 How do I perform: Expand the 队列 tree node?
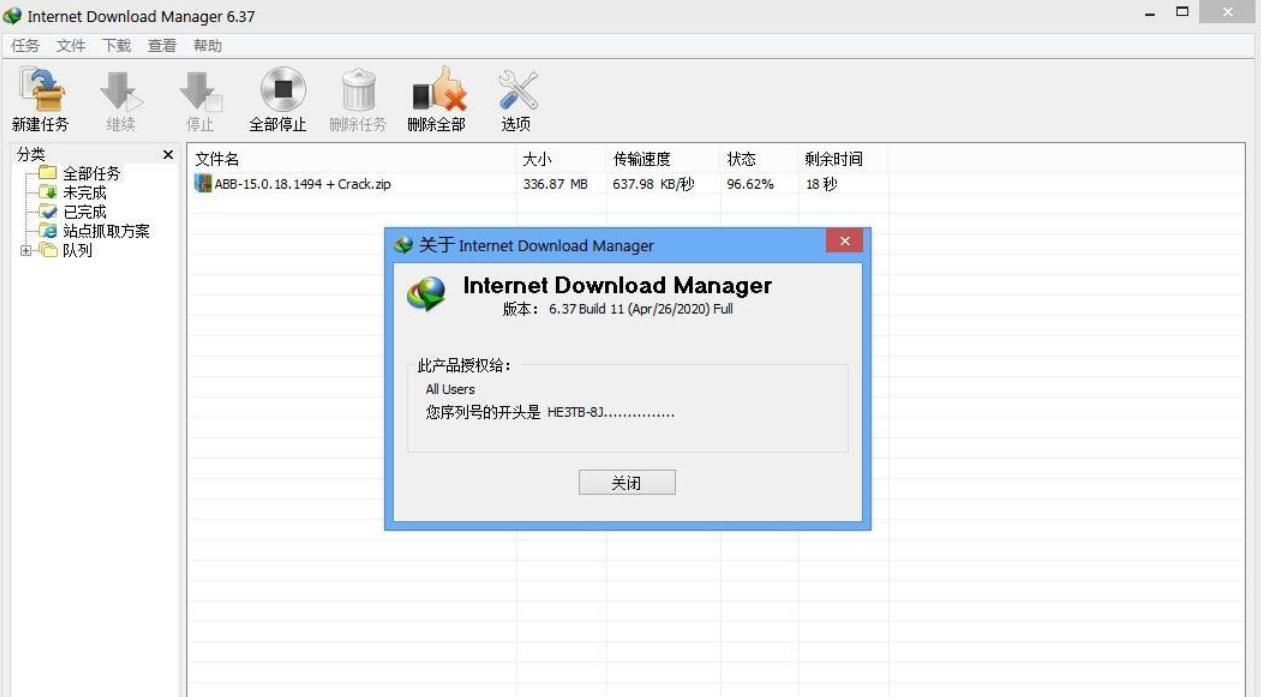click(x=25, y=250)
